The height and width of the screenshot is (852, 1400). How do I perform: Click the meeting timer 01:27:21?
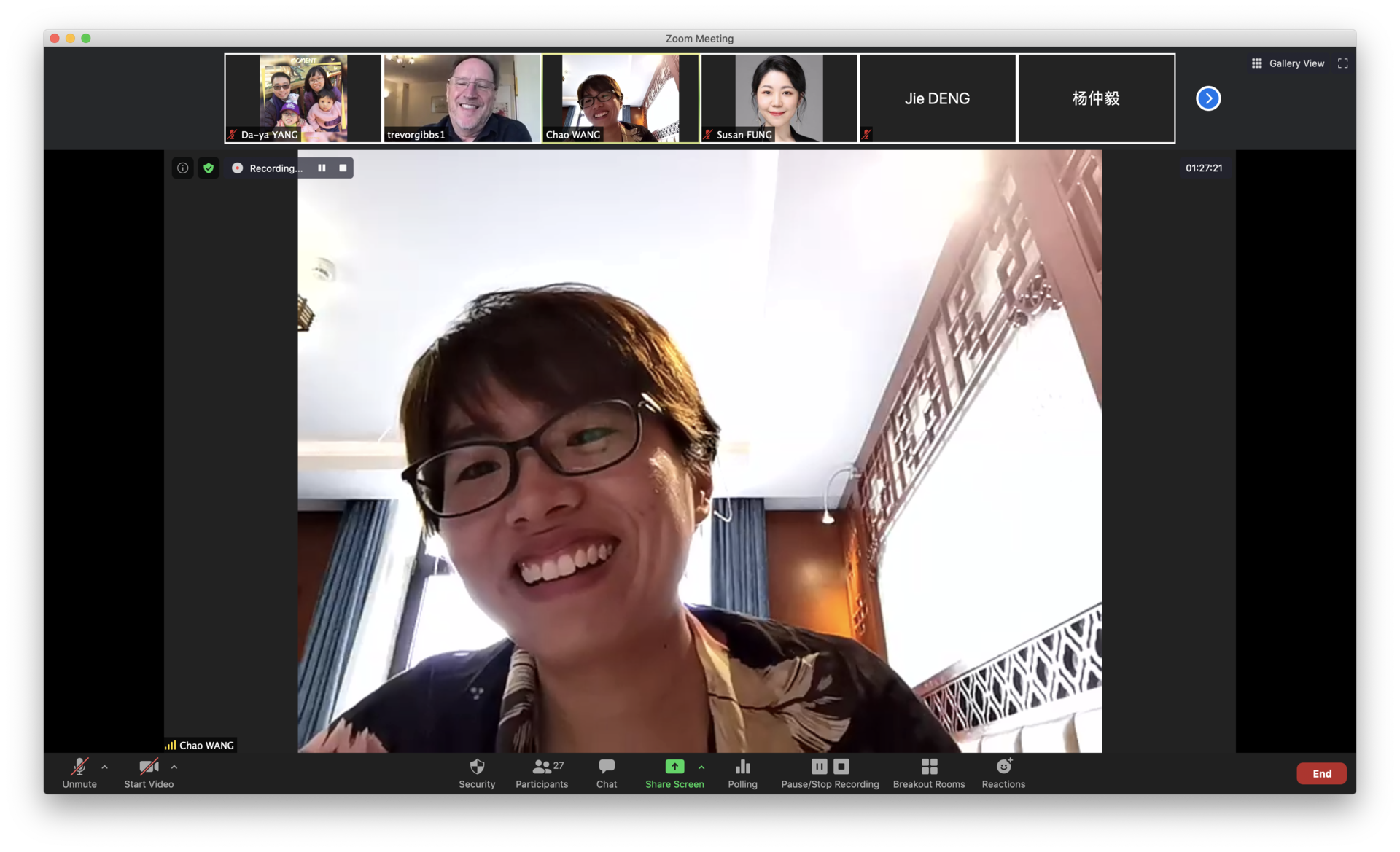(1204, 168)
